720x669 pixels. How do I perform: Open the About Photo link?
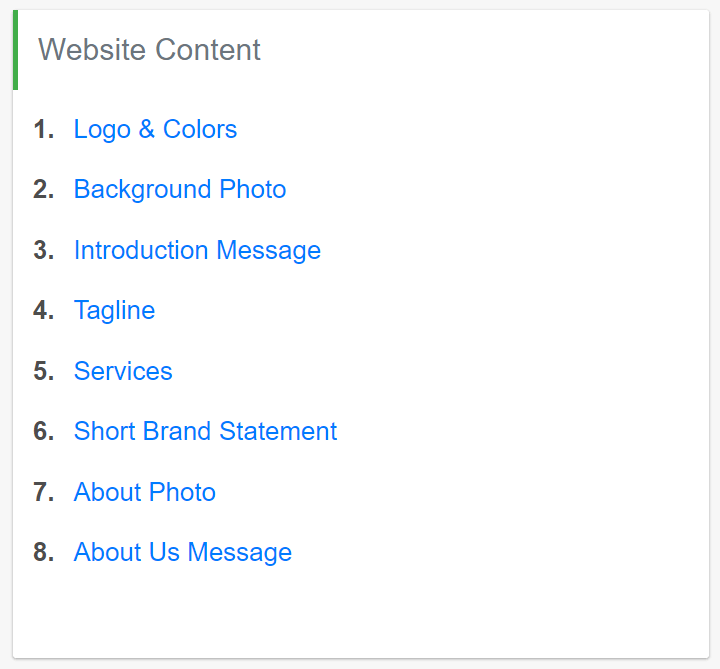pyautogui.click(x=145, y=492)
